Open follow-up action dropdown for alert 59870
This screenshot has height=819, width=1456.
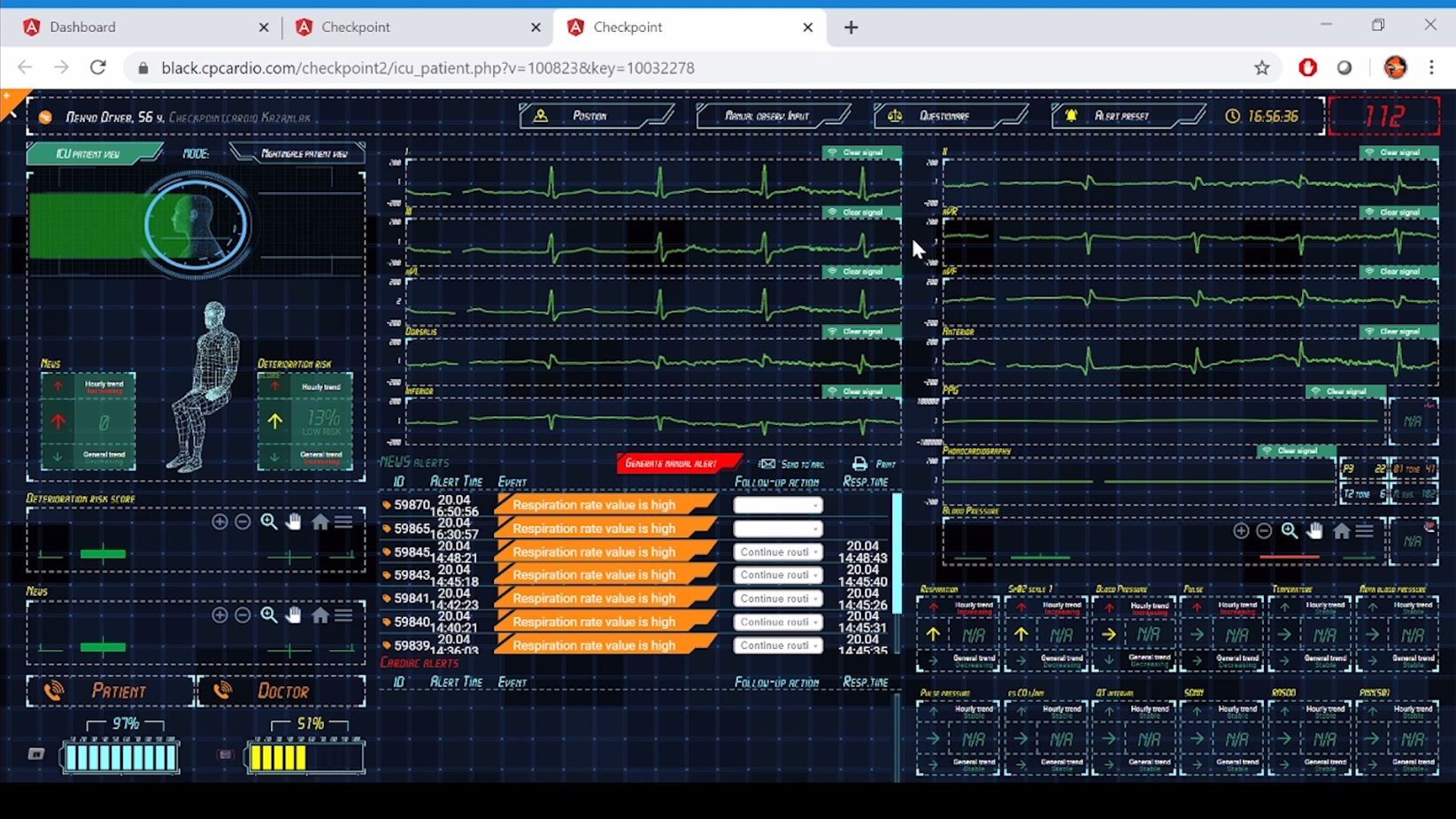click(777, 506)
